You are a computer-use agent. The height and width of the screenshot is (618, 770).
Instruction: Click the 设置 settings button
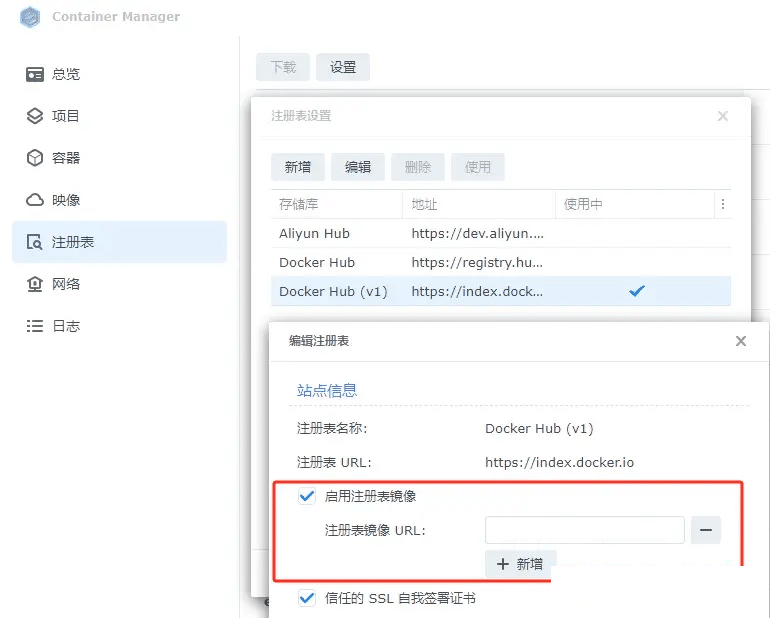[x=343, y=67]
